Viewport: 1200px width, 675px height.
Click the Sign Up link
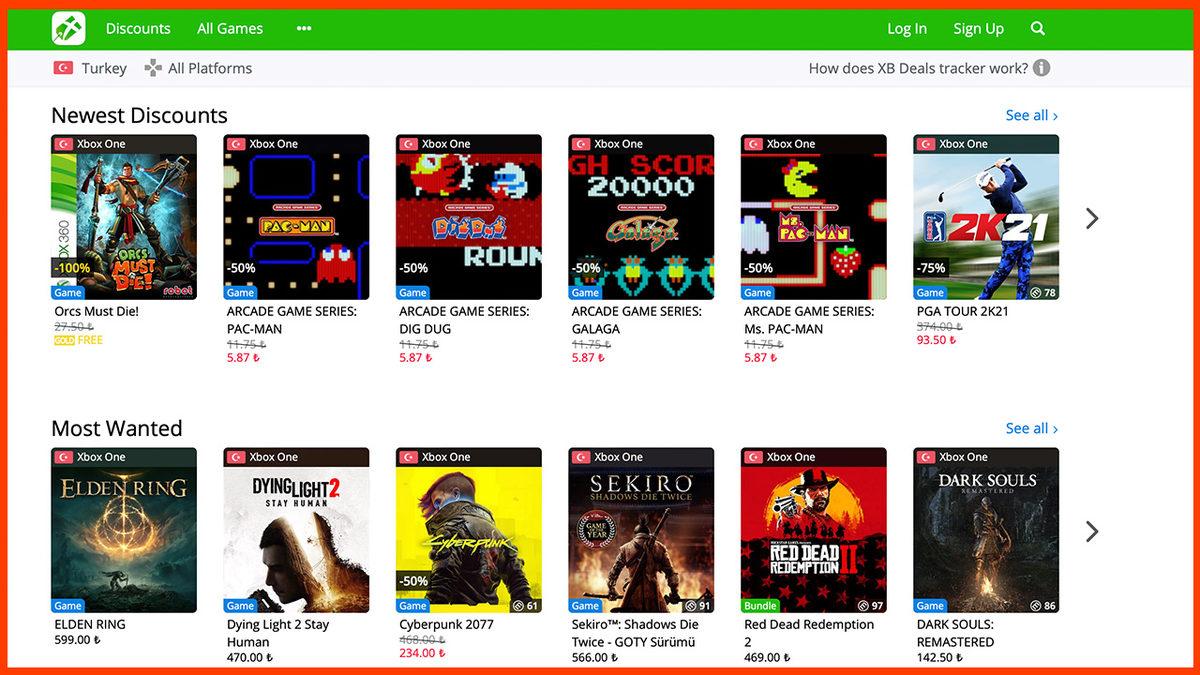coord(978,28)
